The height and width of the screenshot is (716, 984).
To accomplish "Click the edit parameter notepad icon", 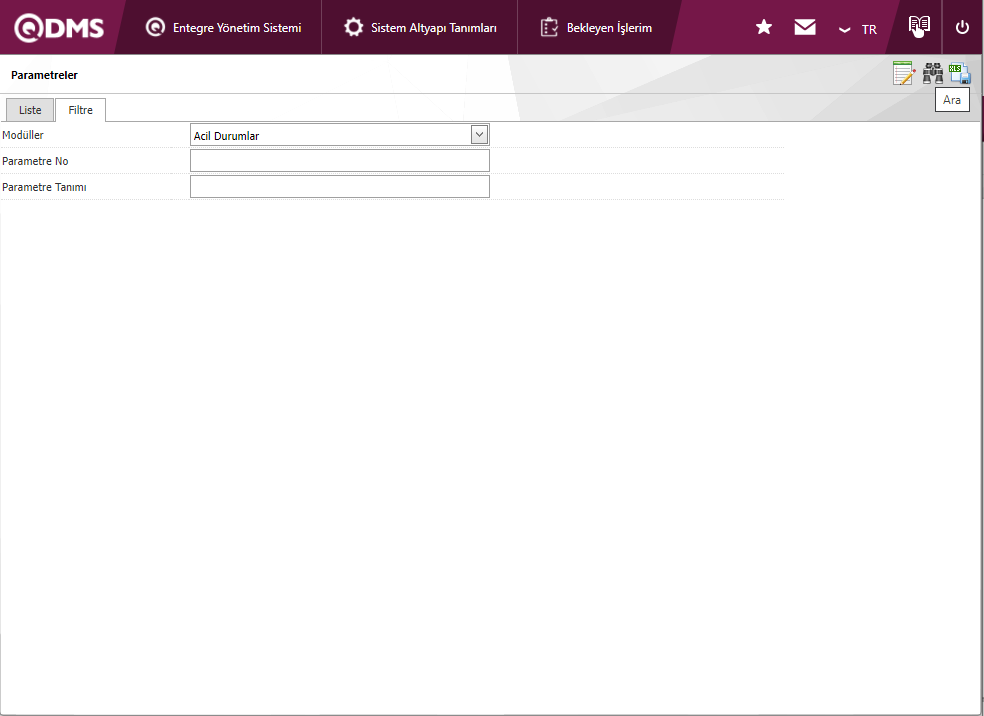I will pyautogui.click(x=904, y=73).
